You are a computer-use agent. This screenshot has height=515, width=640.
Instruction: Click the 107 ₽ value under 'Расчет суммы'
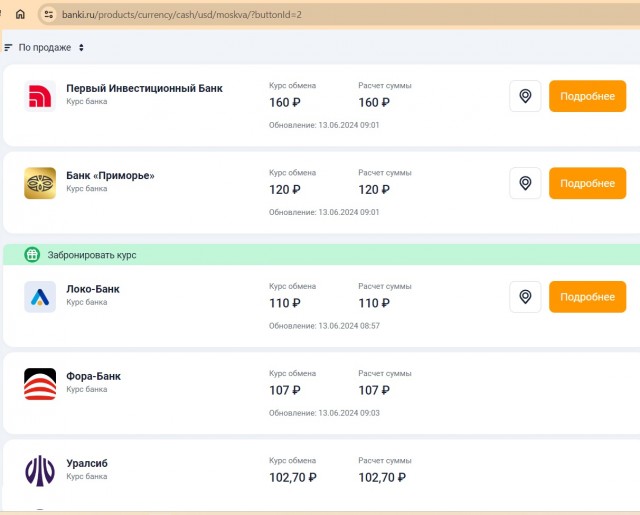[x=374, y=391]
